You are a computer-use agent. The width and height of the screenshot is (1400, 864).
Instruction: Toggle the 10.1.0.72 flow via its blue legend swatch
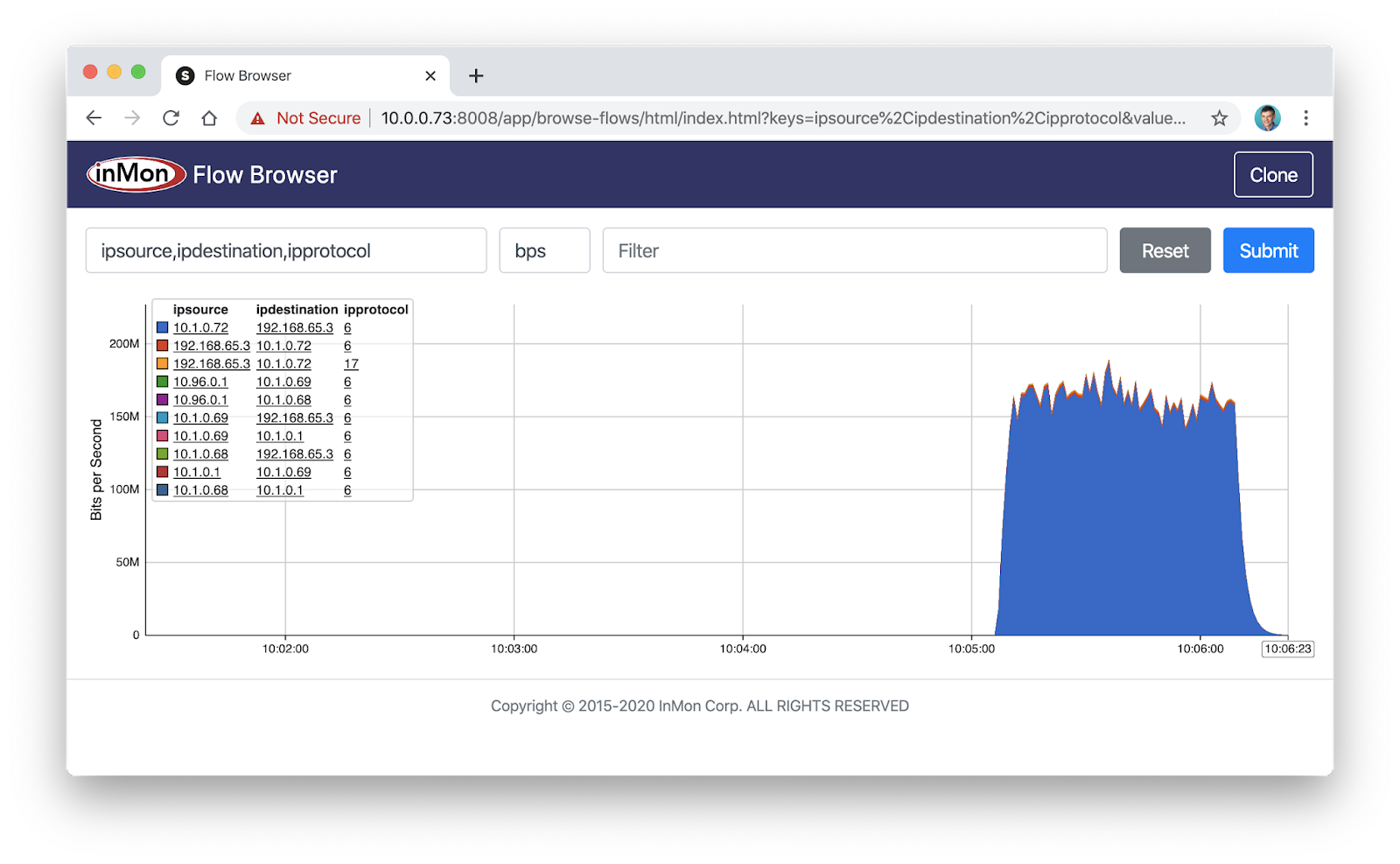(160, 327)
